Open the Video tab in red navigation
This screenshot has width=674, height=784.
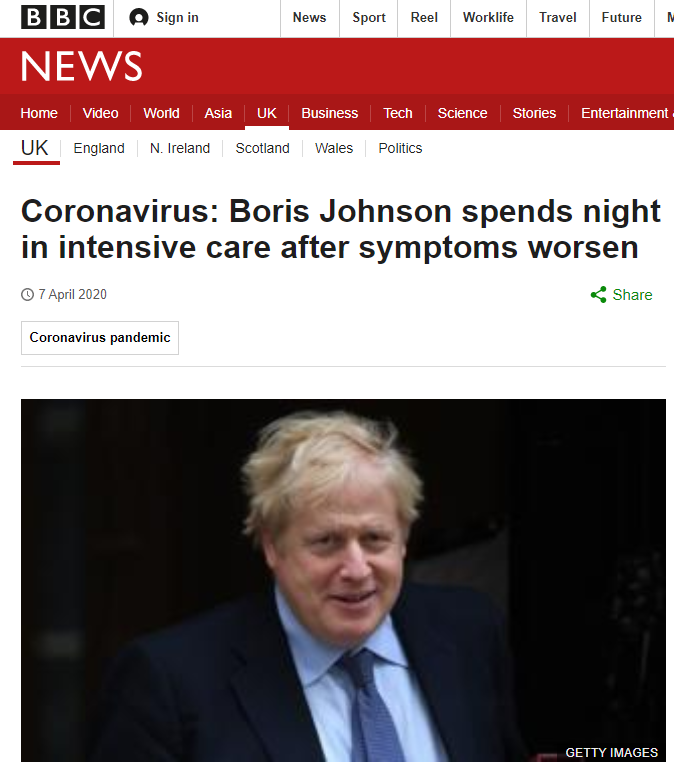[100, 113]
